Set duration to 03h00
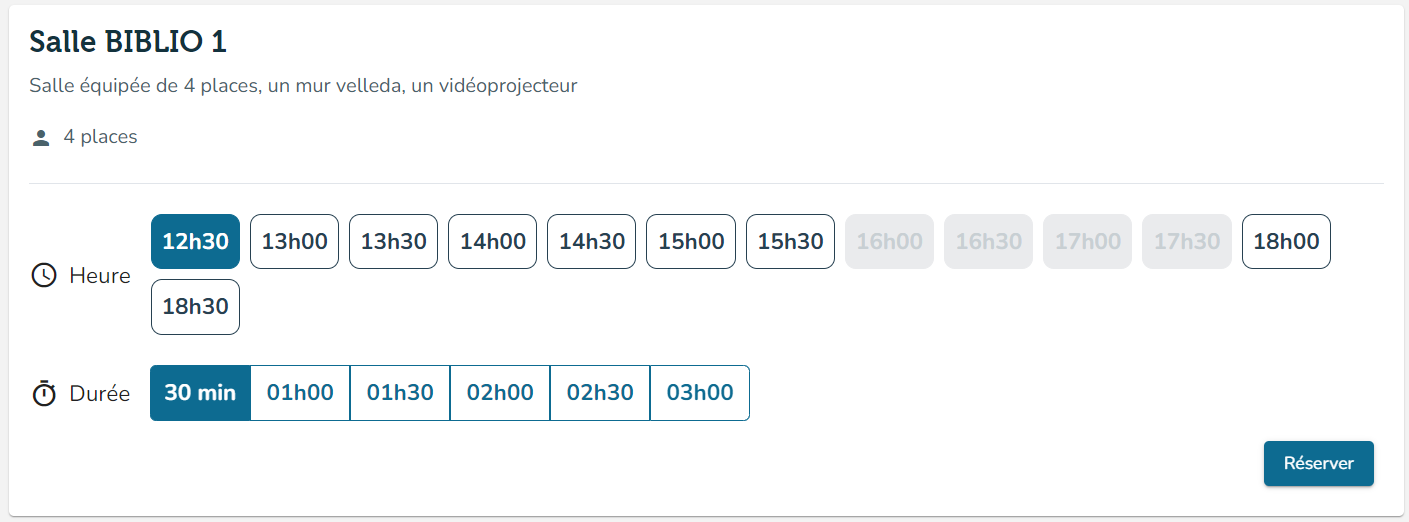This screenshot has height=522, width=1409. click(700, 393)
